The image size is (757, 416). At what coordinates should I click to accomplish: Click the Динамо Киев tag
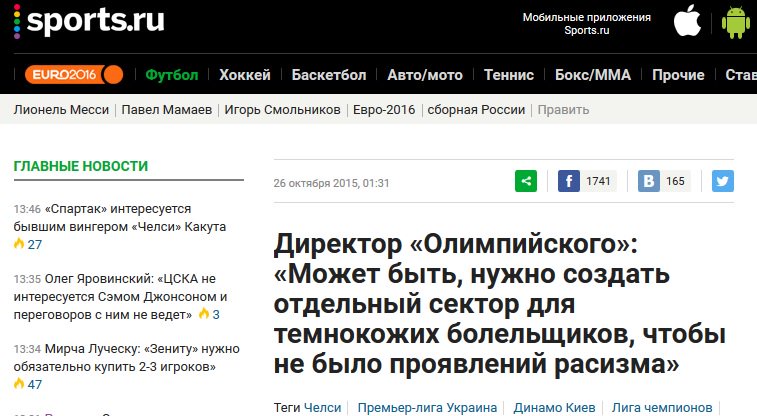[554, 408]
